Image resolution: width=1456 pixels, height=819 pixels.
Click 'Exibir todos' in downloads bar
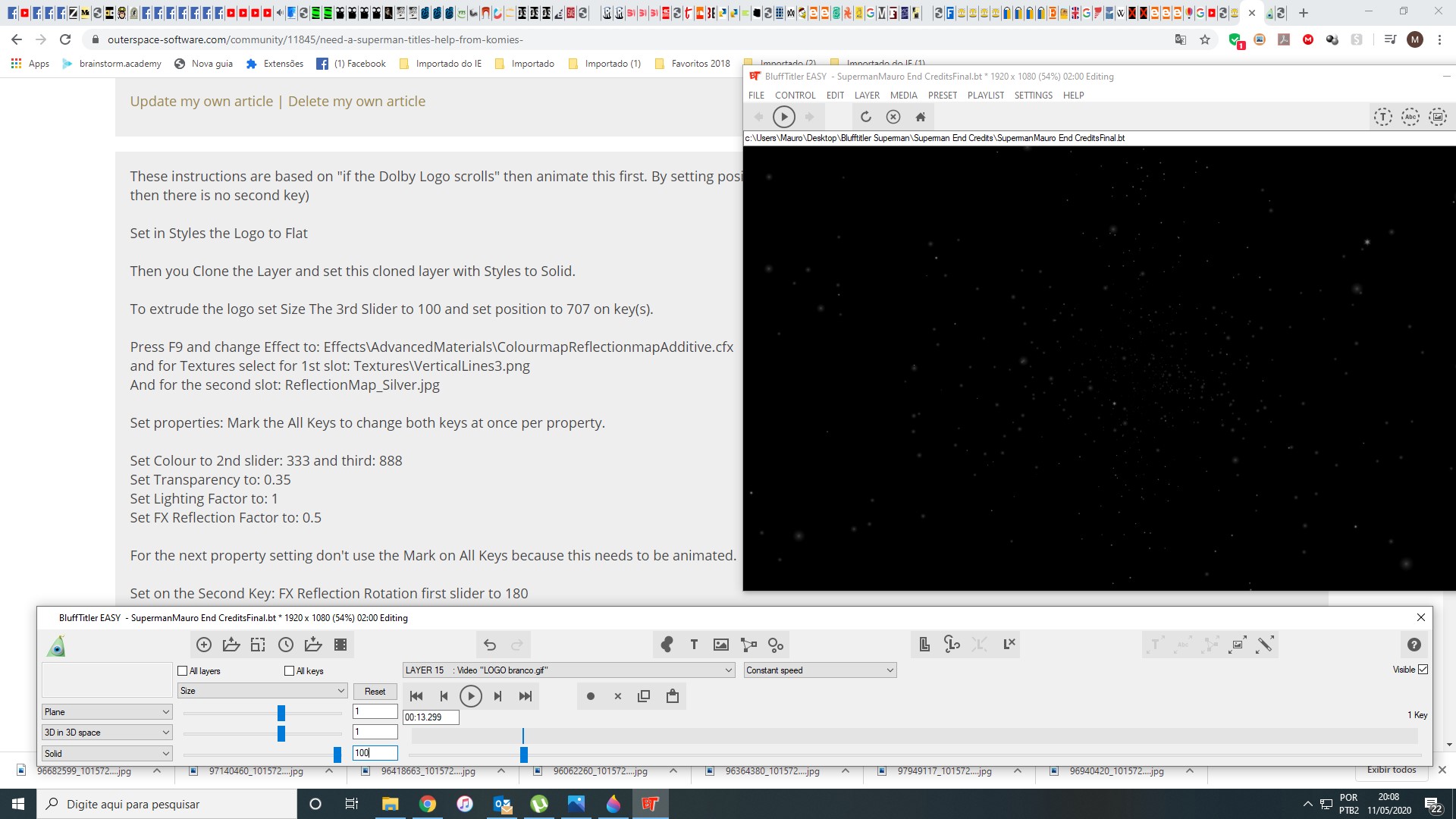[x=1392, y=770]
